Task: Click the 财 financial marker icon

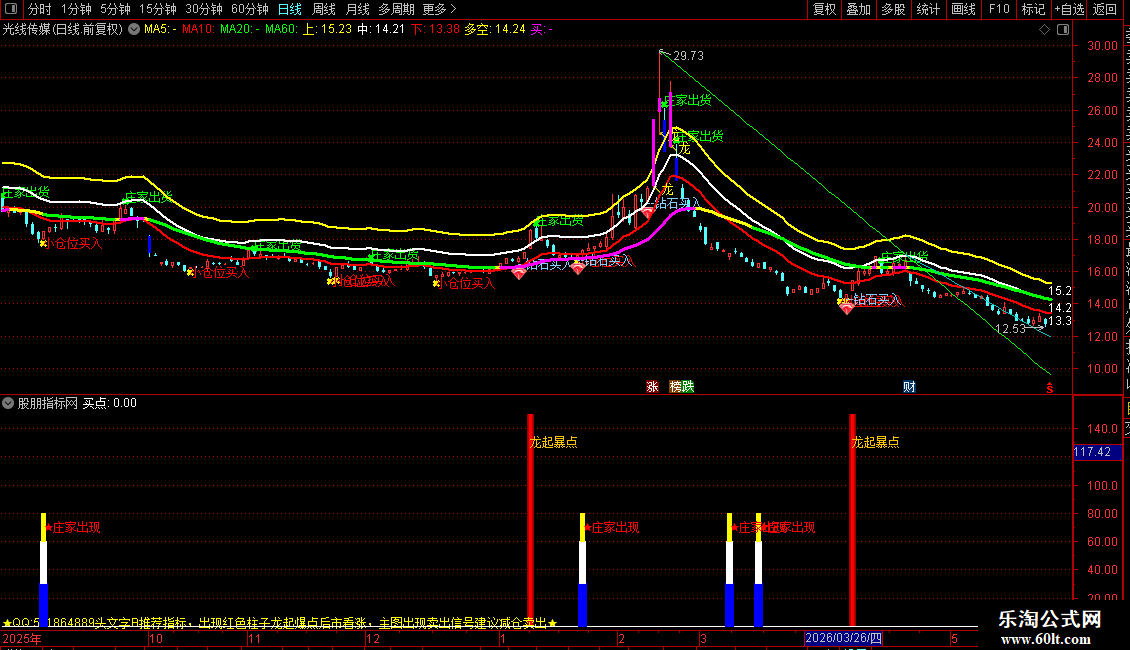Action: click(909, 387)
